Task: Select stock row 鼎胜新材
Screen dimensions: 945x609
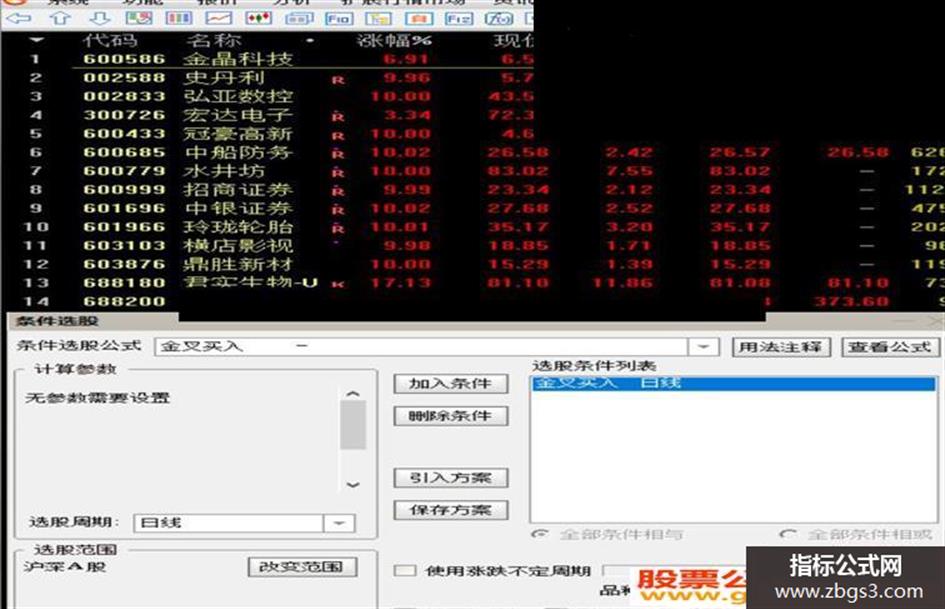Action: [x=238, y=265]
